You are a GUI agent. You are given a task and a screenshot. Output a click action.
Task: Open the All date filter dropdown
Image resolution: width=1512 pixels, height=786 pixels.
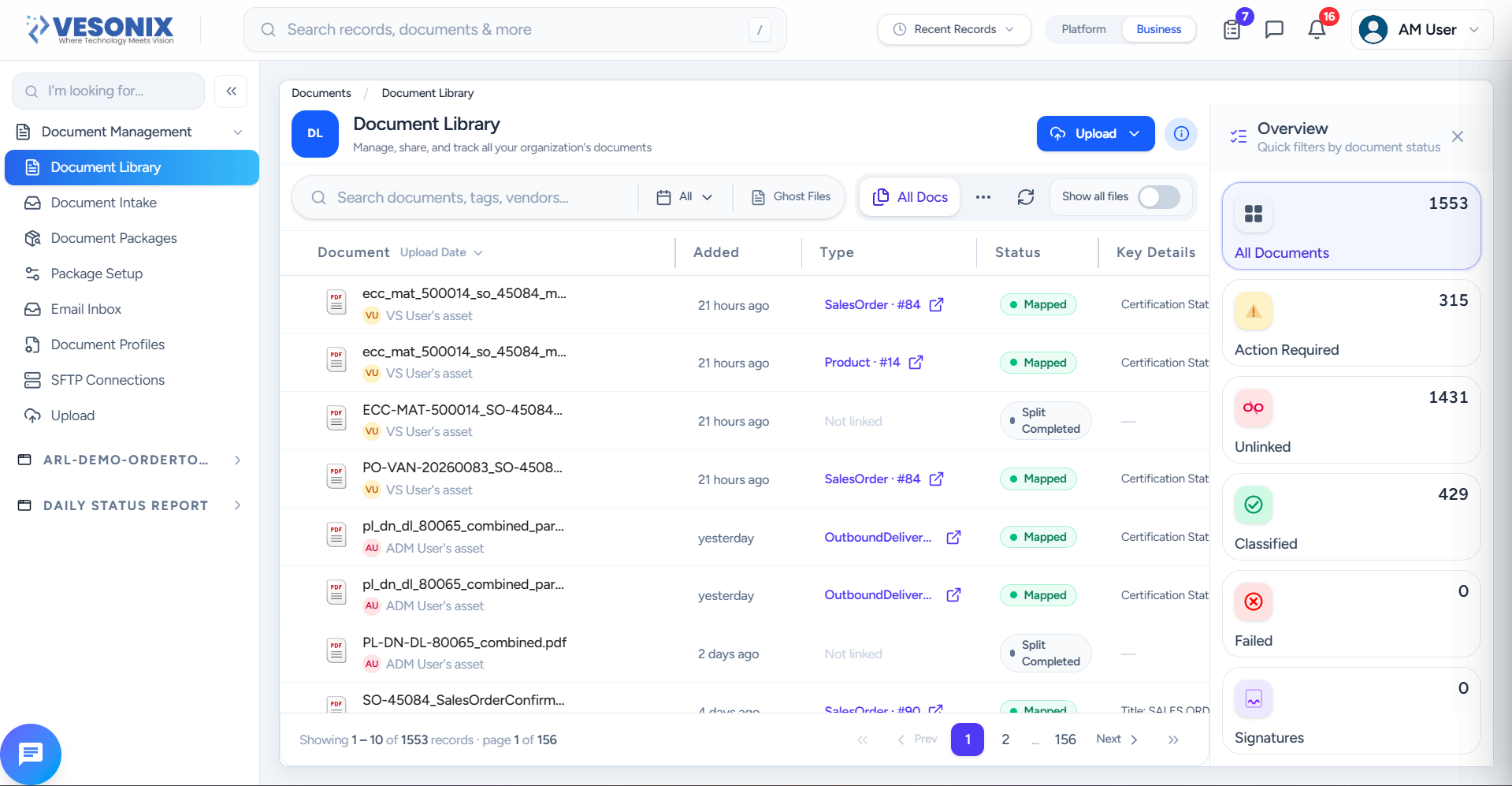[685, 197]
